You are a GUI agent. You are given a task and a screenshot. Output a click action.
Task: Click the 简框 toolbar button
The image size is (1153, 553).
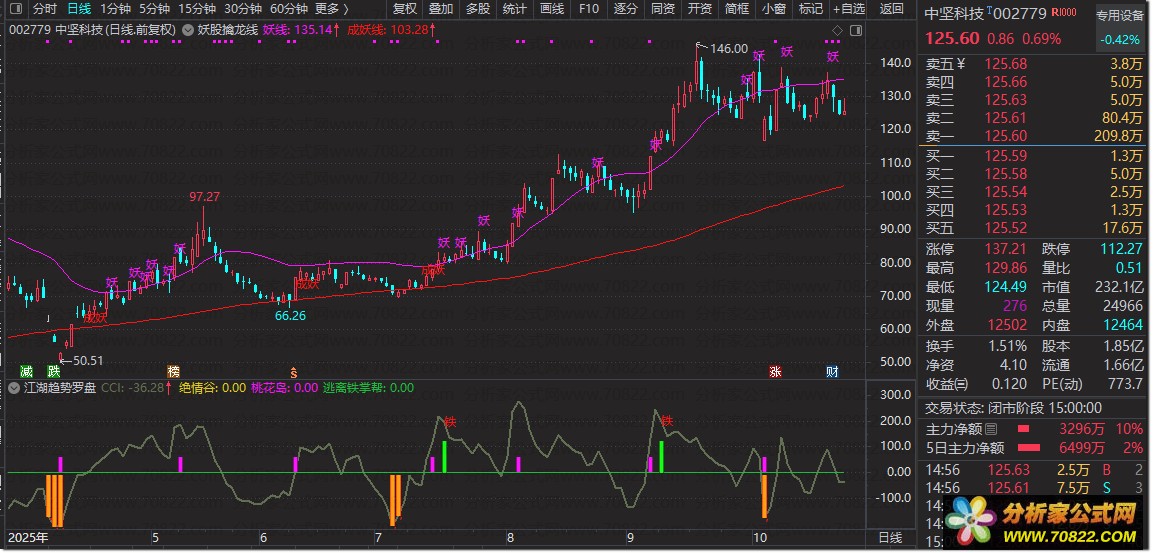point(737,10)
